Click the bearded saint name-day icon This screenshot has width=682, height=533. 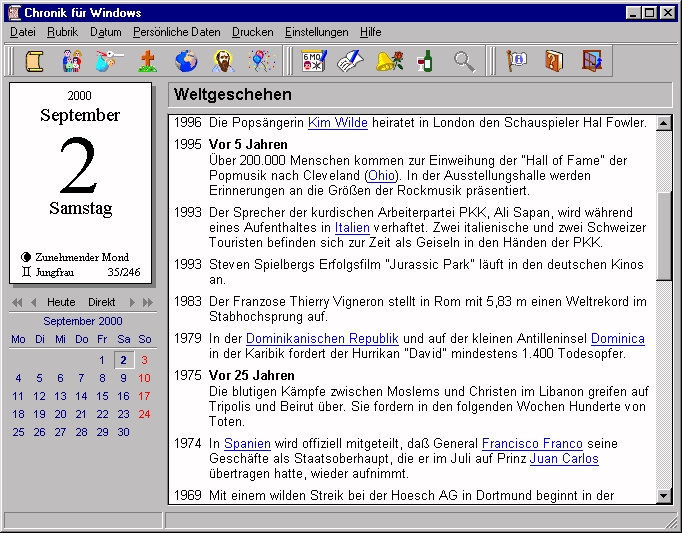click(223, 61)
